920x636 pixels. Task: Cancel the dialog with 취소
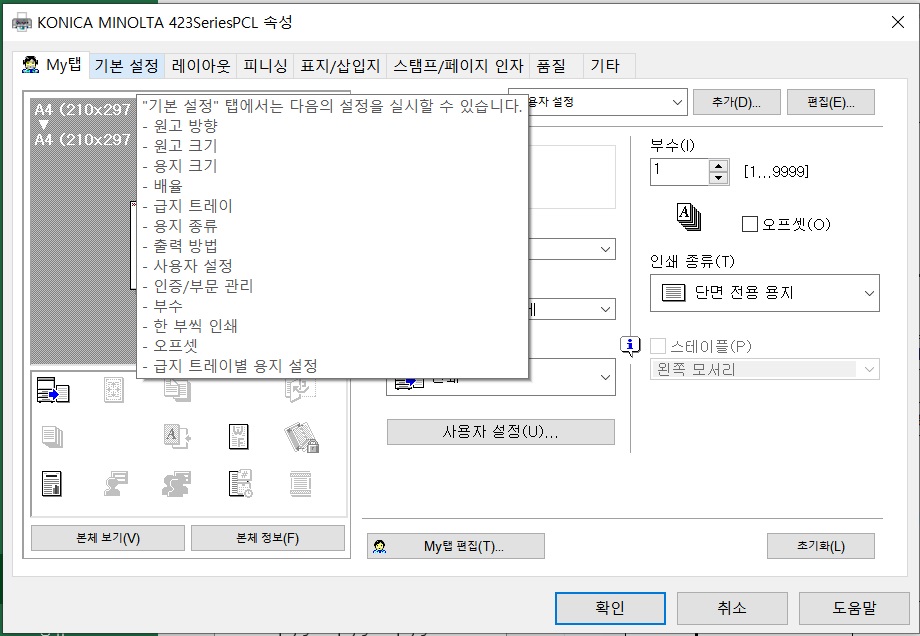click(x=732, y=608)
